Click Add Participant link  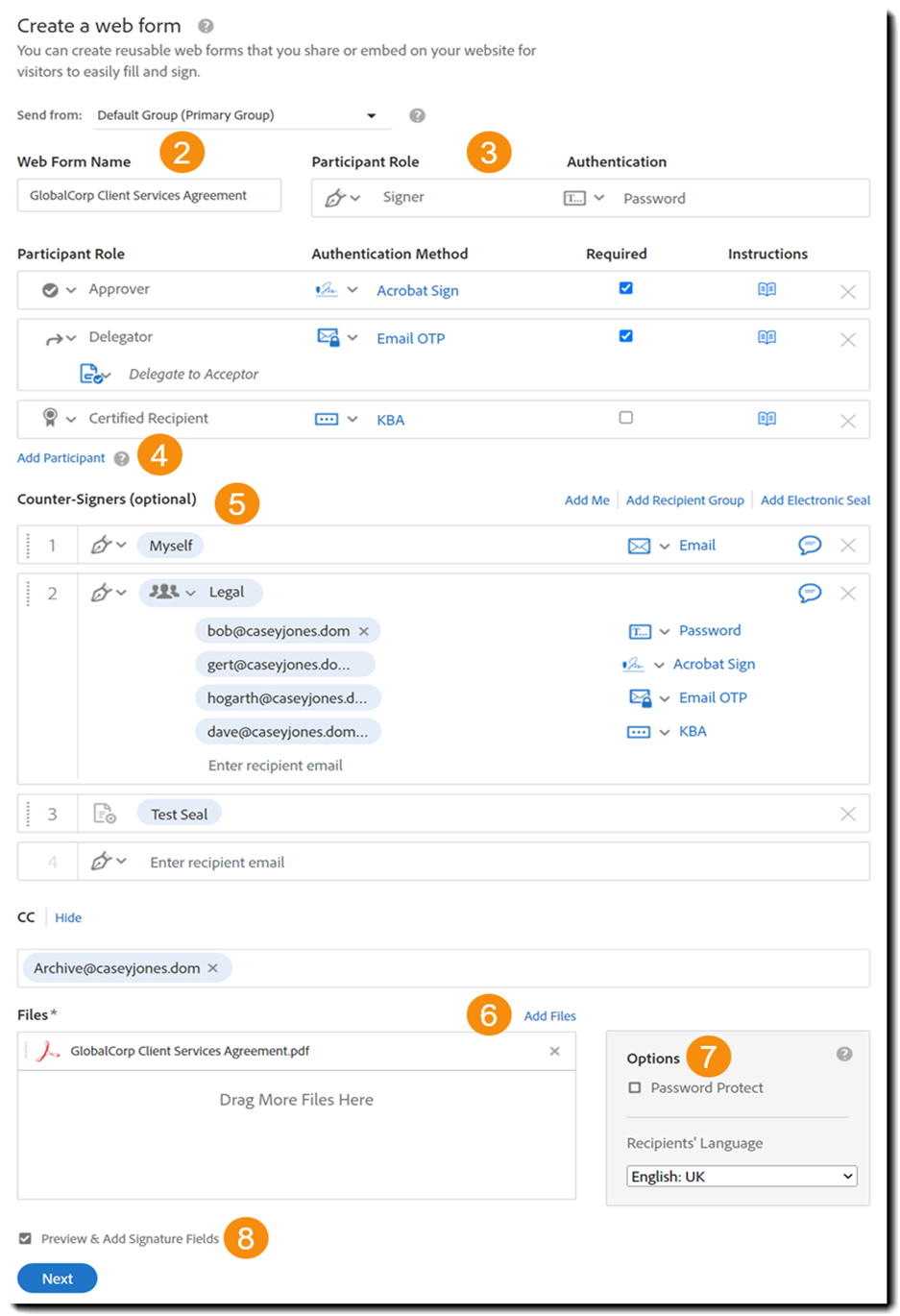click(61, 458)
